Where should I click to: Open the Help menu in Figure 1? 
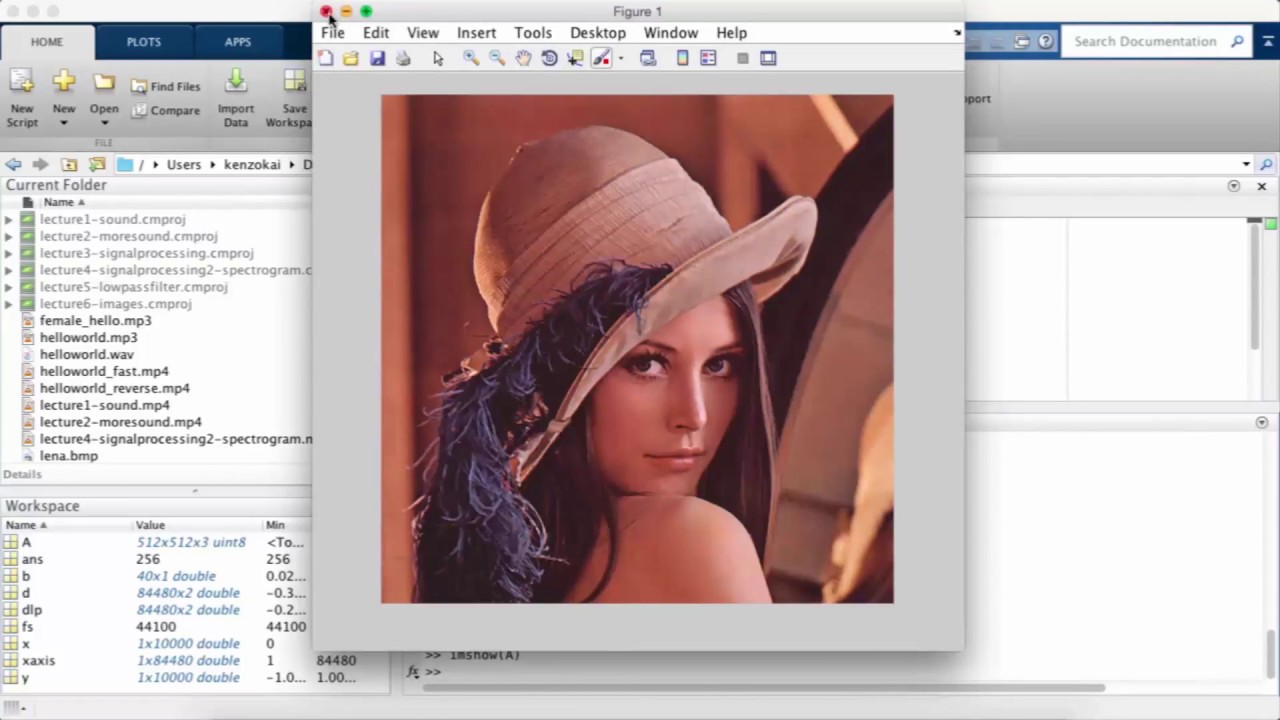coord(731,33)
